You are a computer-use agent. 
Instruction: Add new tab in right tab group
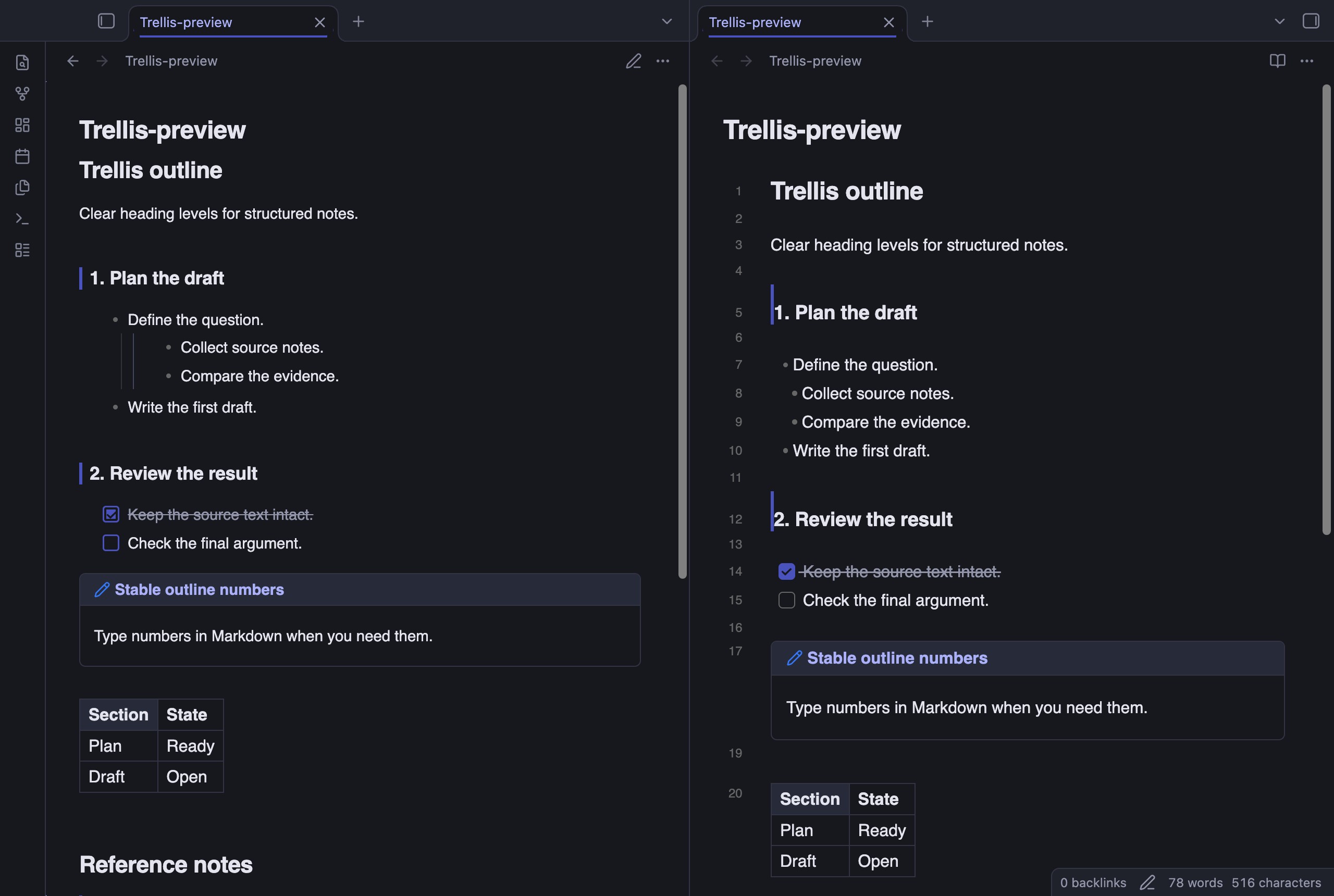click(928, 22)
